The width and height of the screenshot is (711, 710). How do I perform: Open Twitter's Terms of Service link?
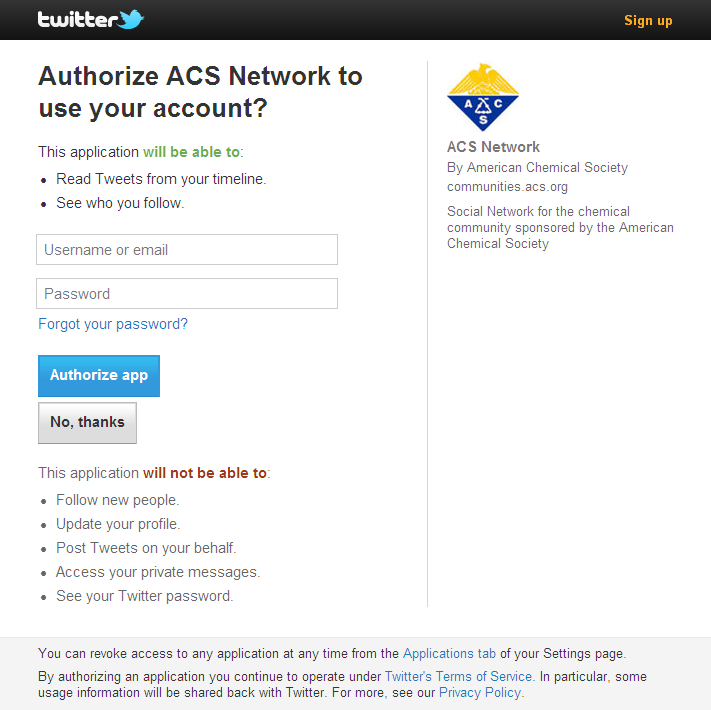point(458,676)
